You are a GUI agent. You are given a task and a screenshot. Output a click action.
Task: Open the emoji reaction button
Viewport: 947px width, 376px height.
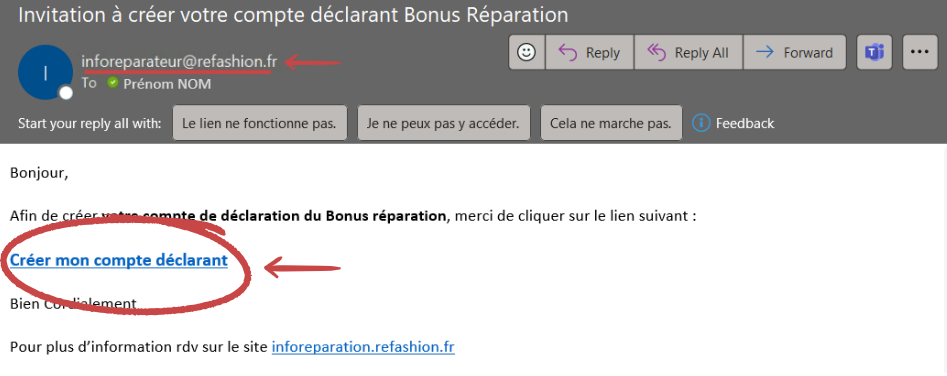click(527, 53)
